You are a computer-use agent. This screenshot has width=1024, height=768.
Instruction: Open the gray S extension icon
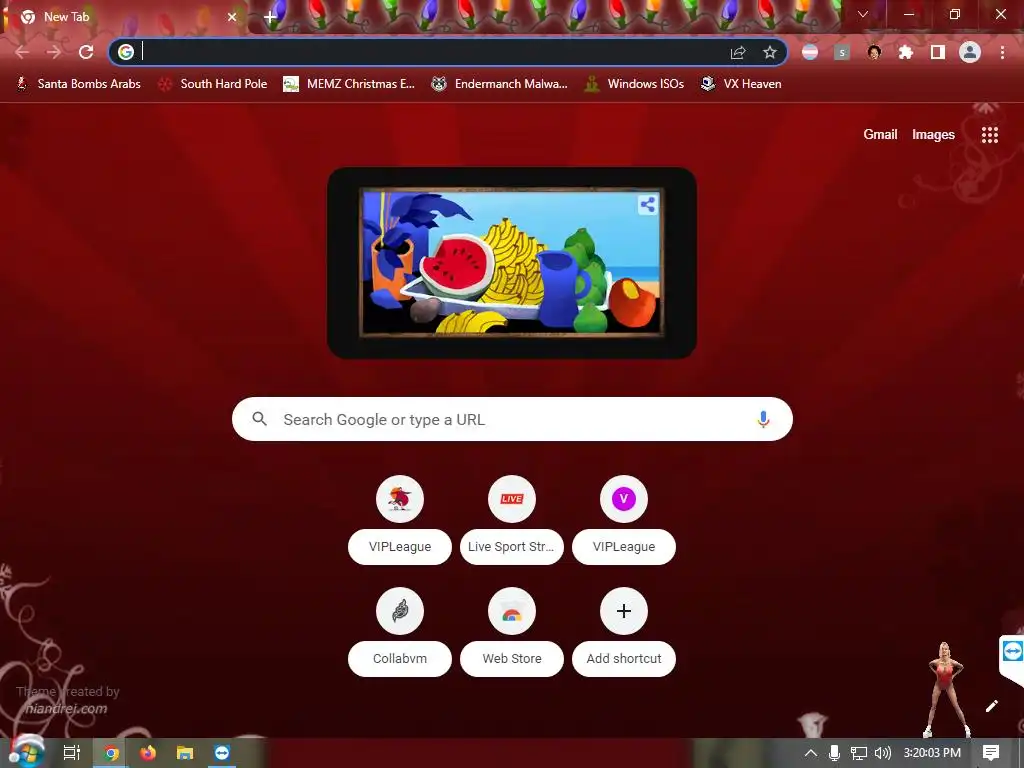tap(842, 52)
